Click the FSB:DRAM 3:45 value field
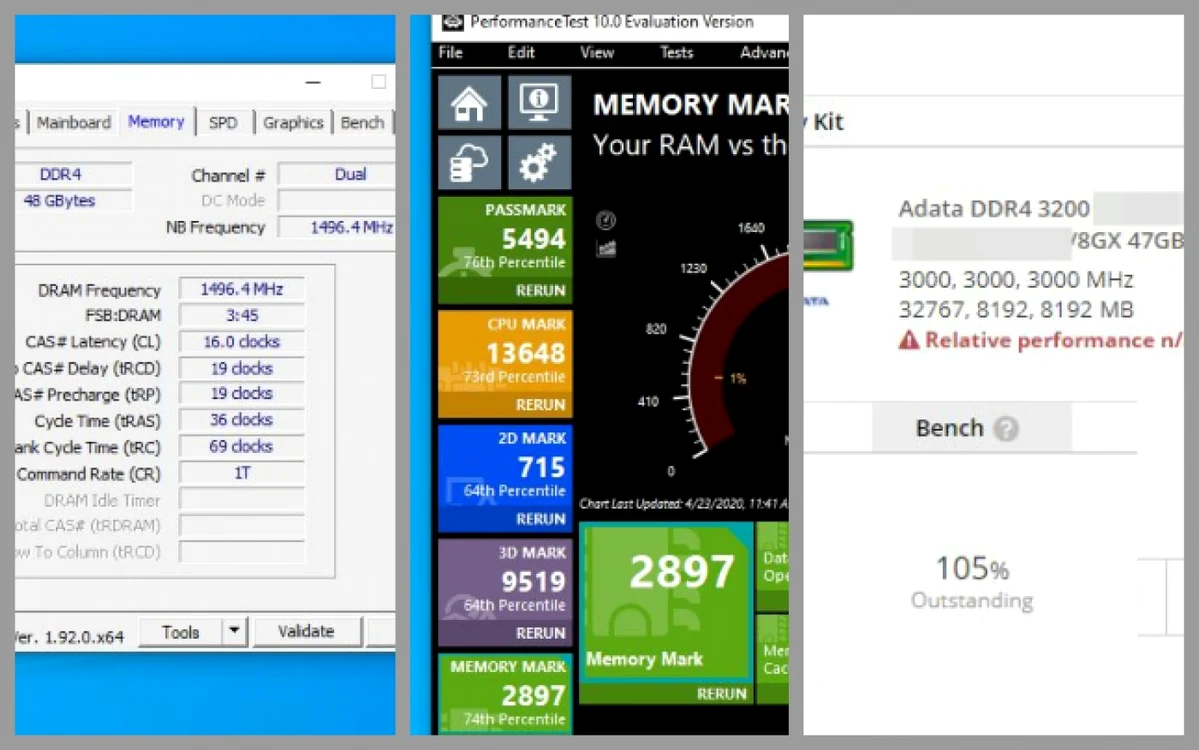This screenshot has height=750, width=1199. click(x=242, y=315)
